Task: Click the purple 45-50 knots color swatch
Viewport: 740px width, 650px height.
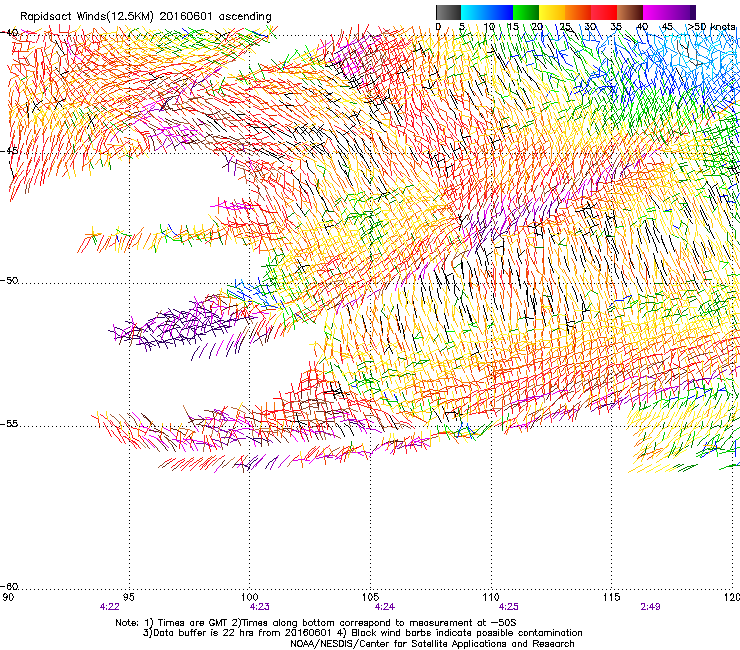Action: point(680,12)
